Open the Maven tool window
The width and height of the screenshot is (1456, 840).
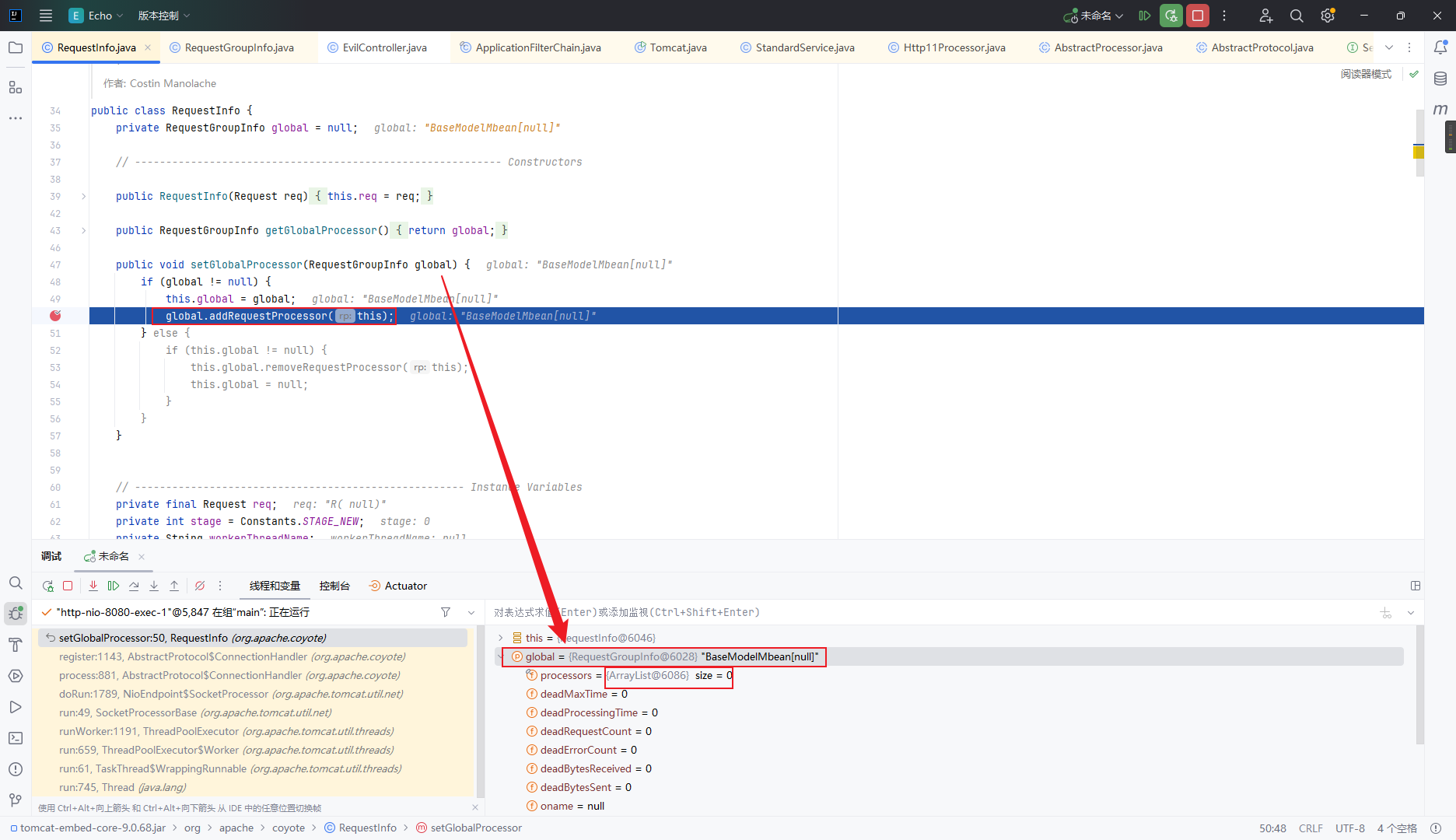[1440, 110]
